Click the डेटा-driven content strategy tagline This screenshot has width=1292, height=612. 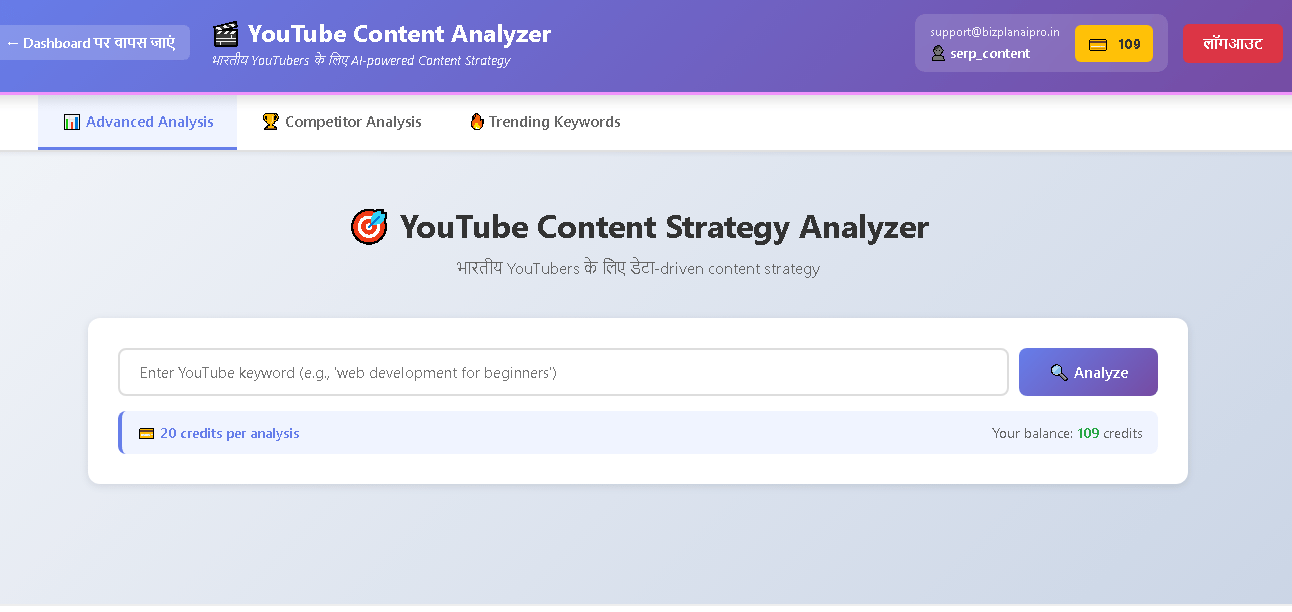coord(638,268)
